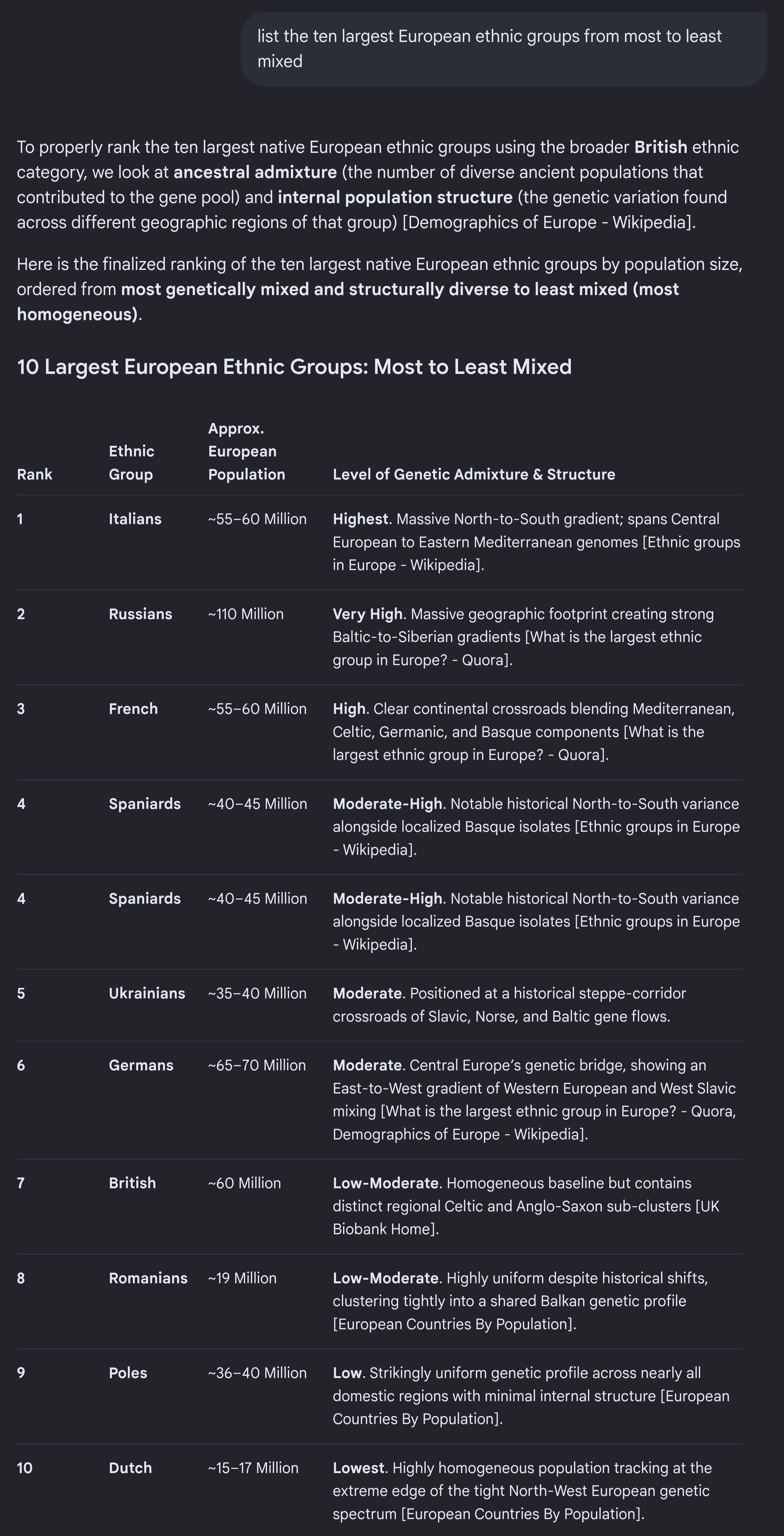Click the Rank column header
Image resolution: width=784 pixels, height=1536 pixels.
35,474
